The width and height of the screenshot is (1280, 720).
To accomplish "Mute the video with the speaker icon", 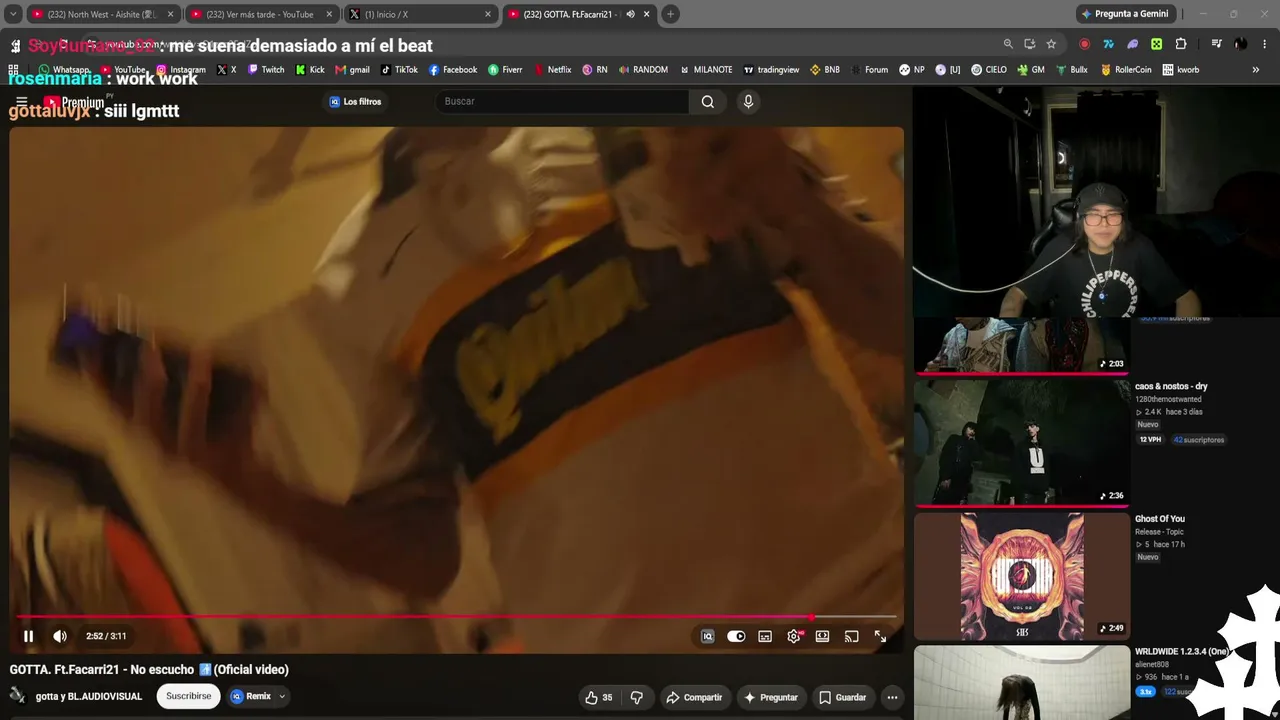I will pyautogui.click(x=60, y=636).
